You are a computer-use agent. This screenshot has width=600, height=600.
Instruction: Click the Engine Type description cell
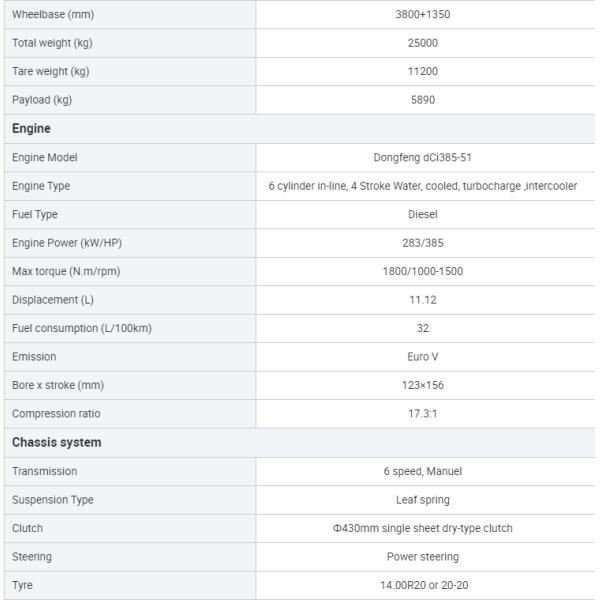click(x=423, y=186)
